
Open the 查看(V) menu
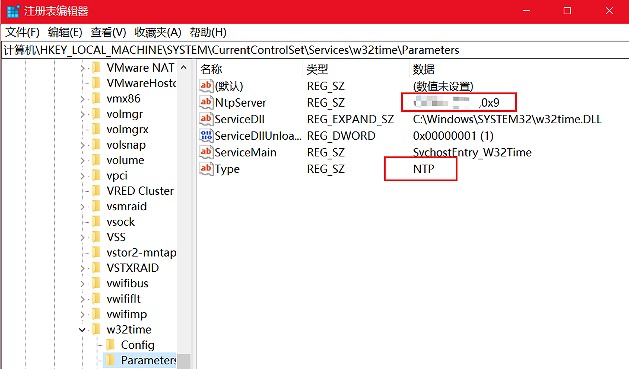(108, 32)
